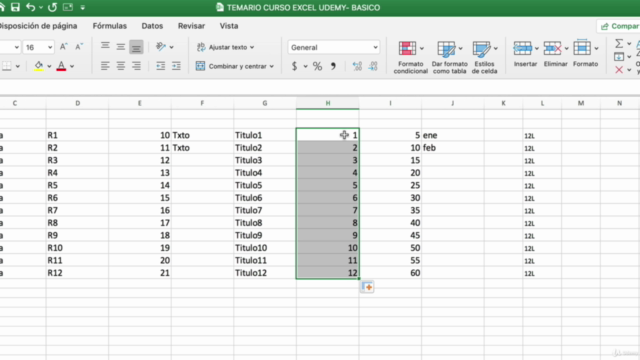Open font color dropdown arrow
640x360 pixels.
pyautogui.click(x=72, y=66)
